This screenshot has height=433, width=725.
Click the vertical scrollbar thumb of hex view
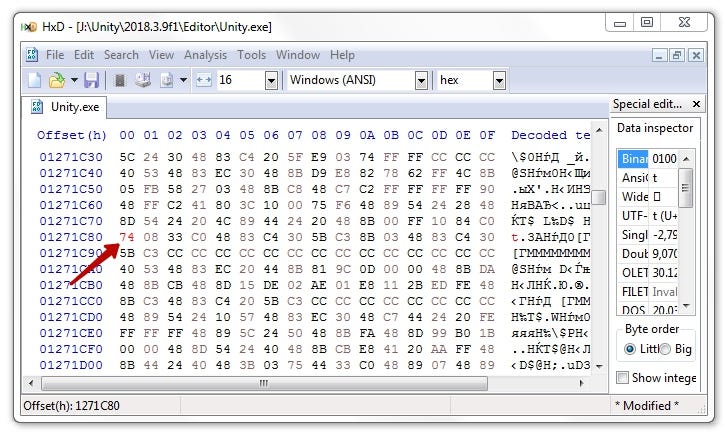tap(599, 197)
